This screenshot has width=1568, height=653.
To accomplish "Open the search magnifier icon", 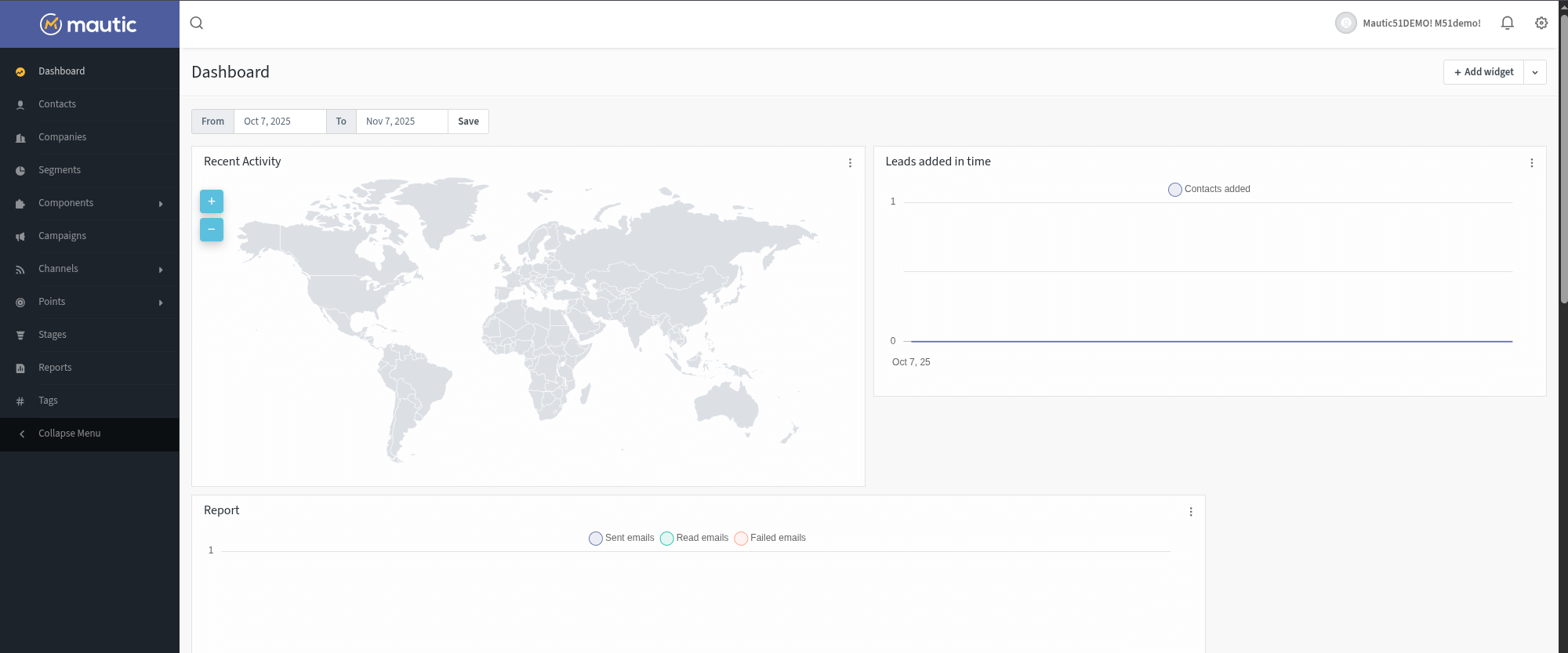I will point(197,24).
